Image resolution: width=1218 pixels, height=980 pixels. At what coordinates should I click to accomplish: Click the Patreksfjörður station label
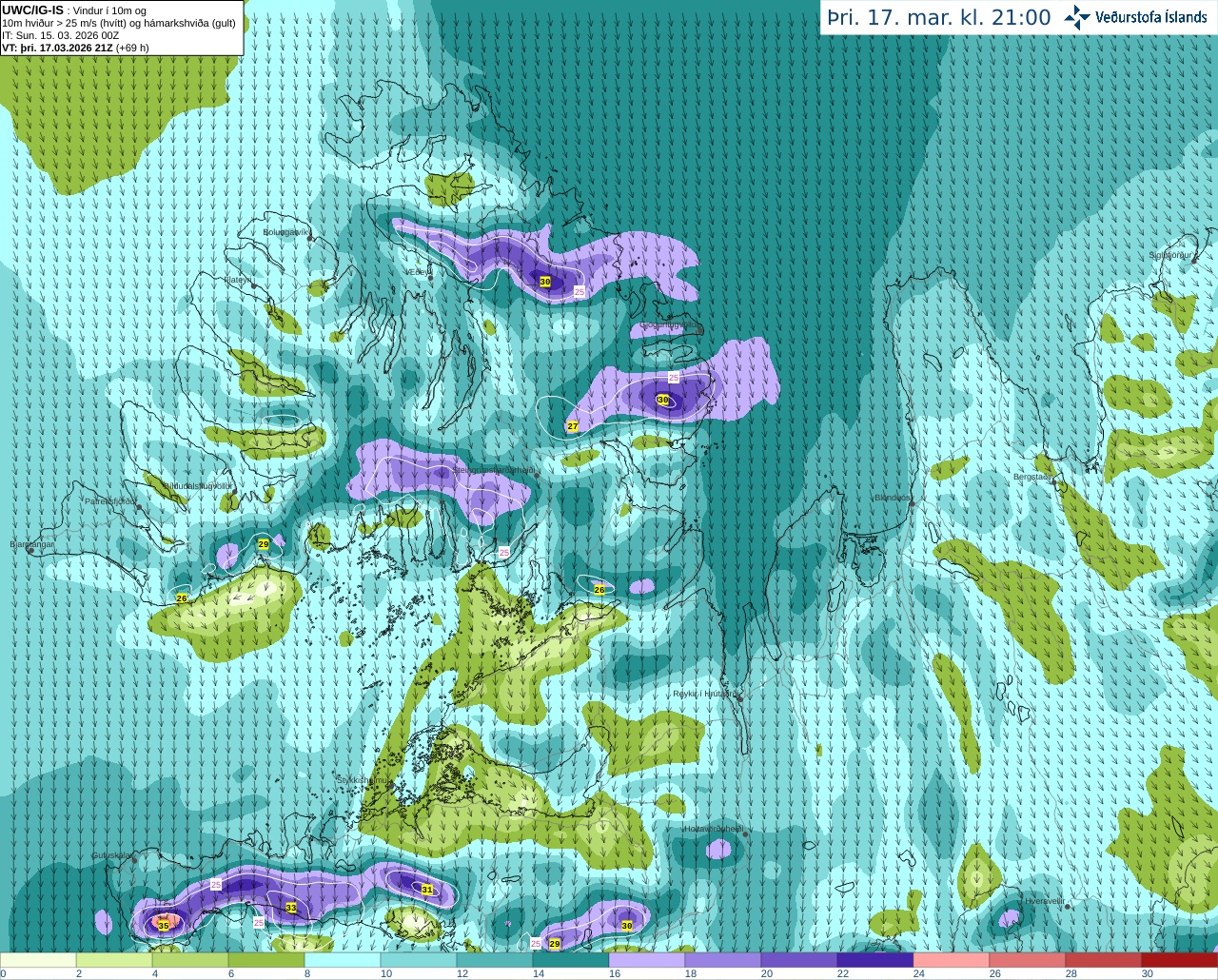tap(111, 500)
